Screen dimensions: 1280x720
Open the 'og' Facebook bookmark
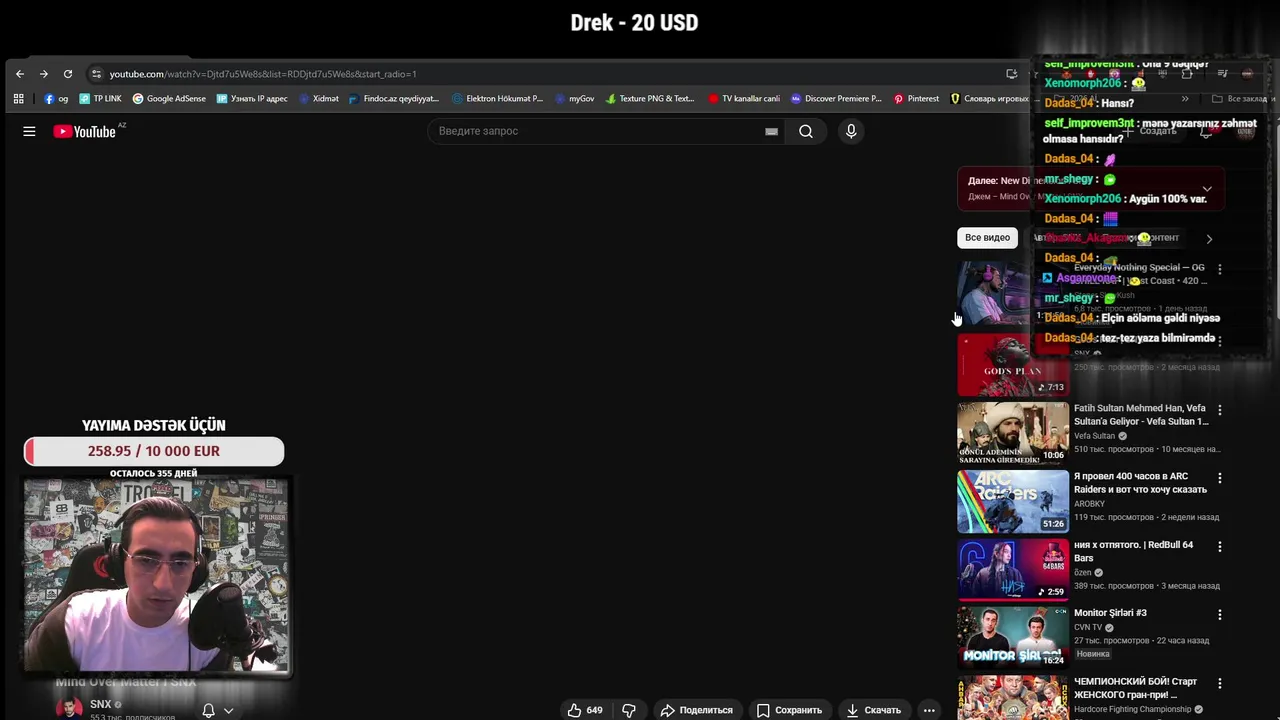pyautogui.click(x=56, y=99)
